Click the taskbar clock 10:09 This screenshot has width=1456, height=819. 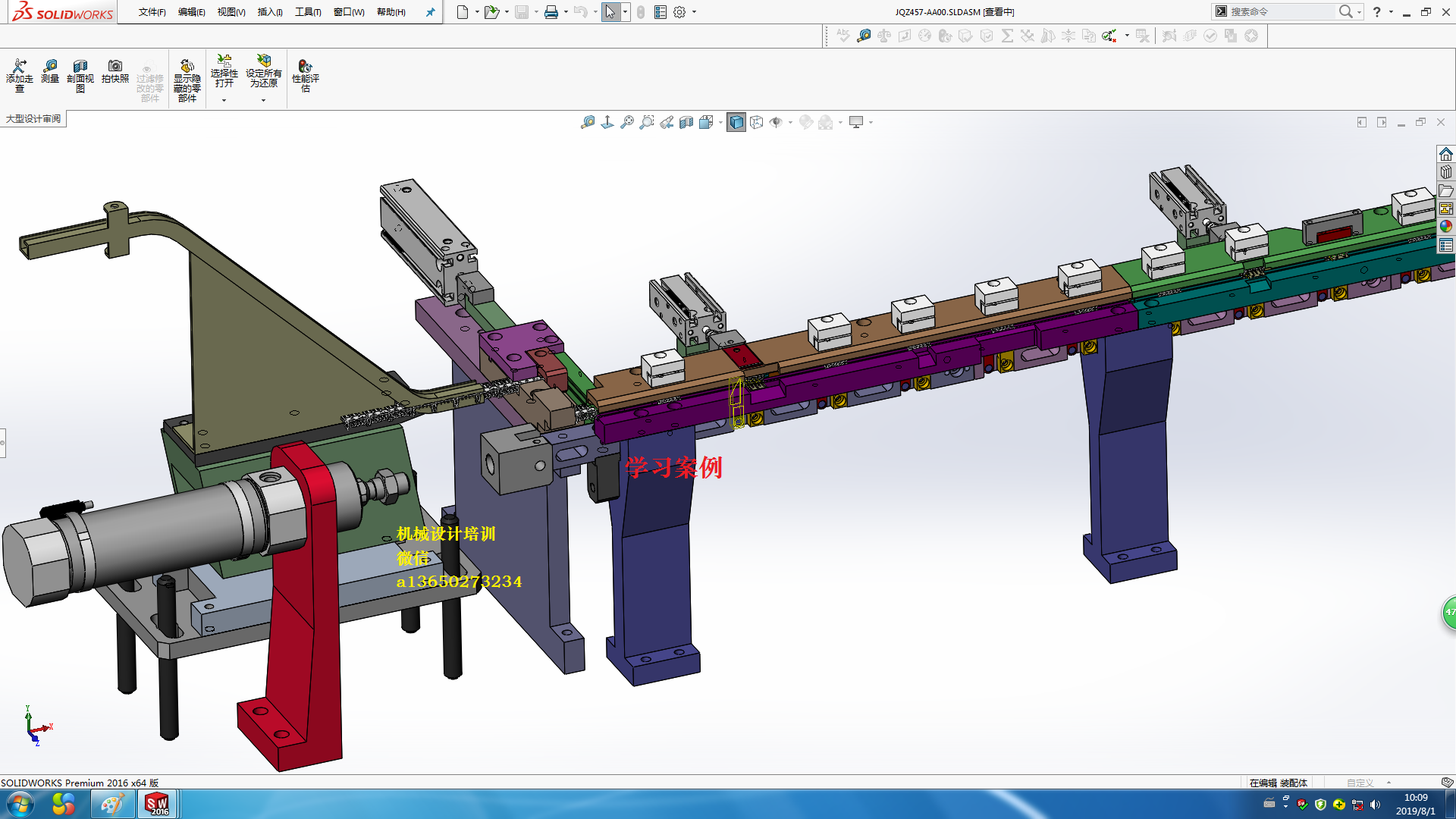pos(1415,797)
